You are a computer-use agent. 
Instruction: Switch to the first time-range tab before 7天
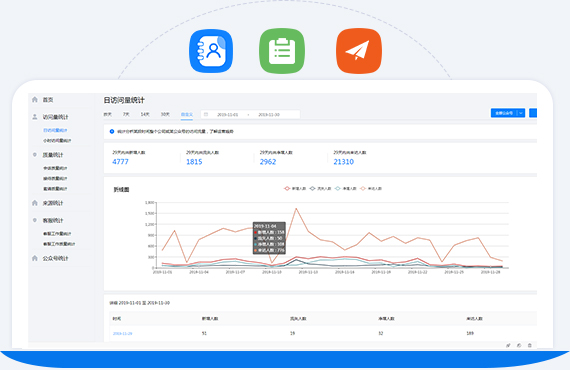click(108, 114)
